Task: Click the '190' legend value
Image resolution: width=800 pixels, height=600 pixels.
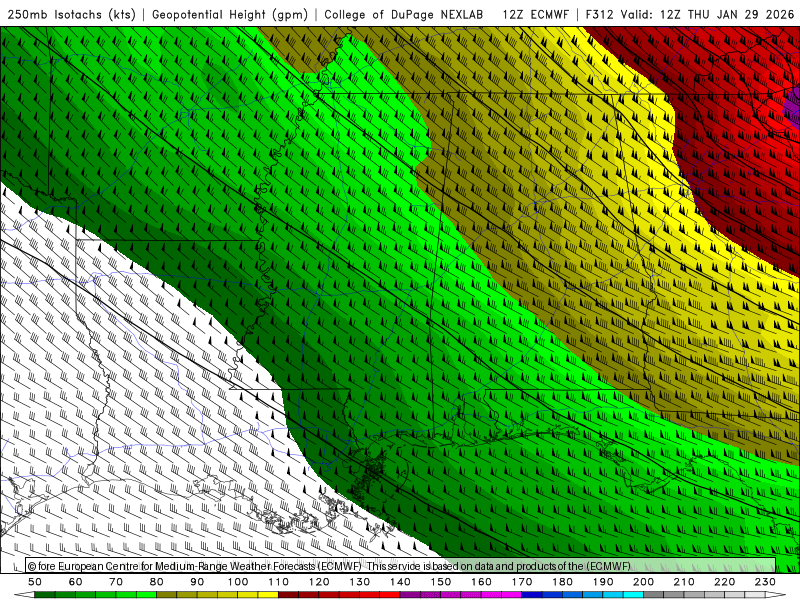Action: [x=603, y=582]
